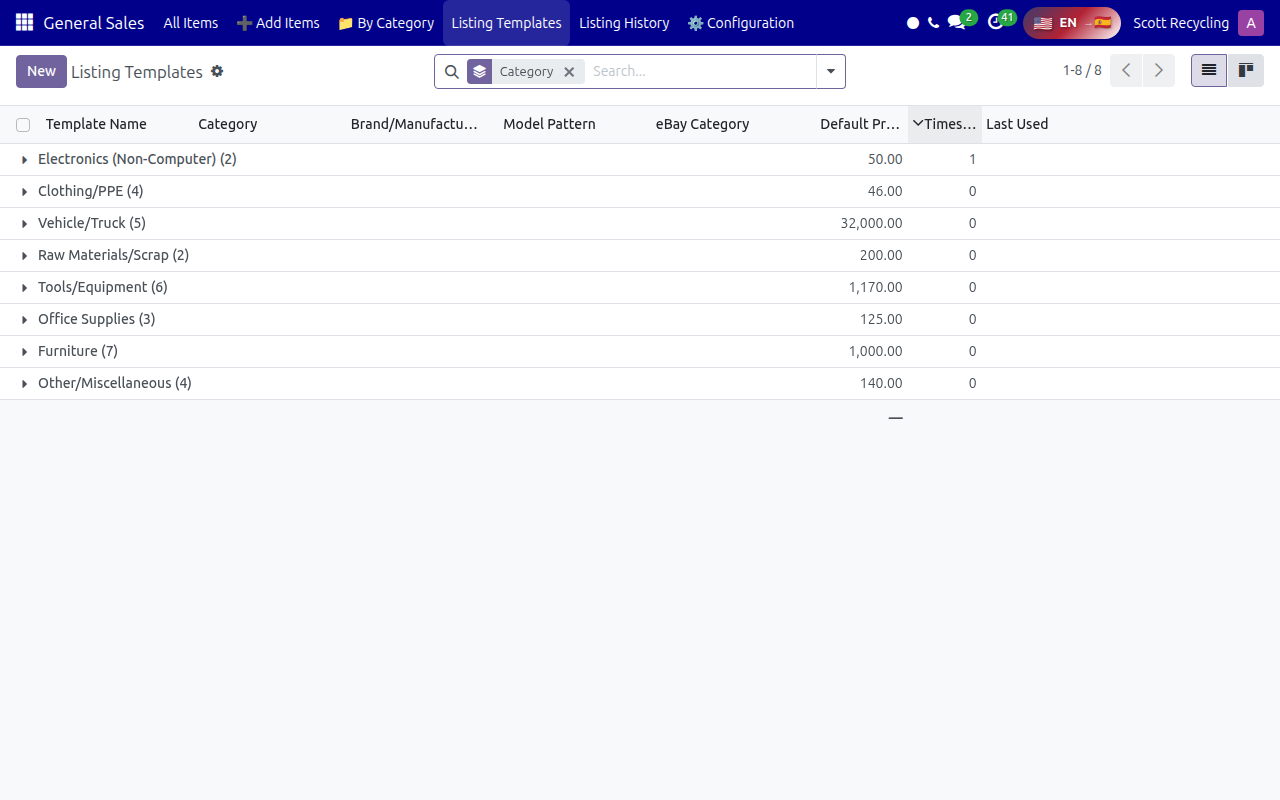Open the By Category menu
This screenshot has width=1280, height=800.
(x=386, y=23)
